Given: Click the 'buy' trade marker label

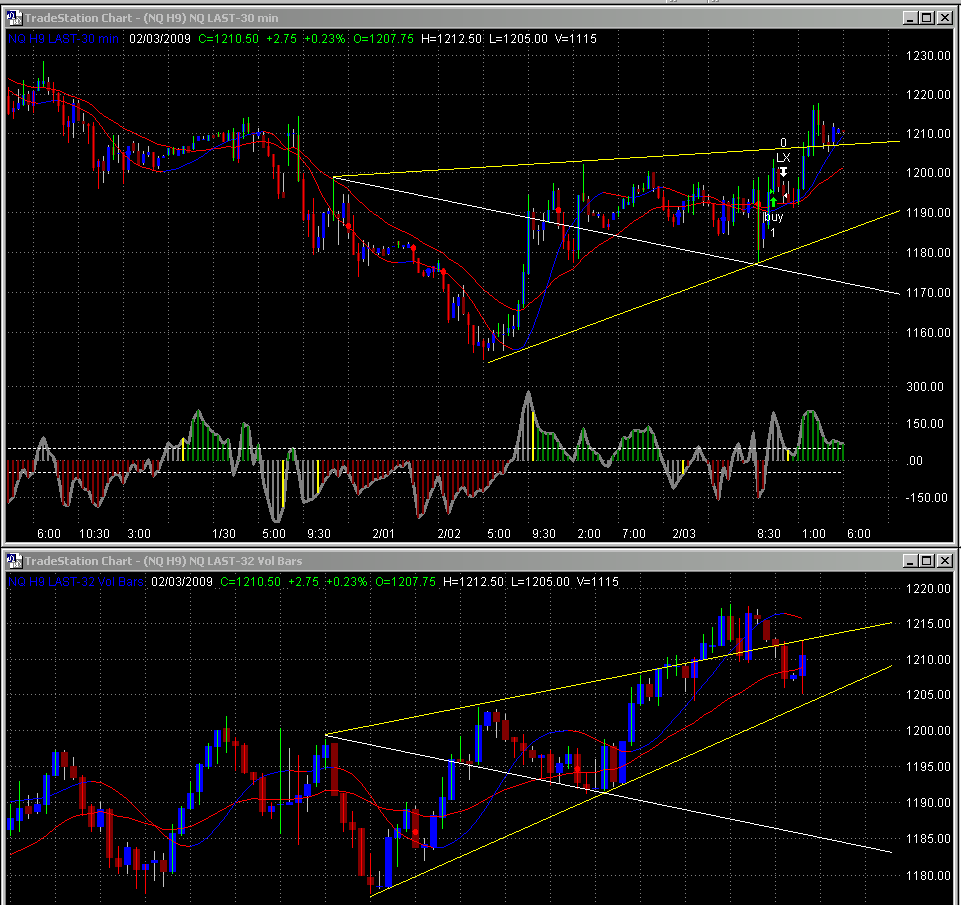Looking at the screenshot, I should [x=773, y=217].
